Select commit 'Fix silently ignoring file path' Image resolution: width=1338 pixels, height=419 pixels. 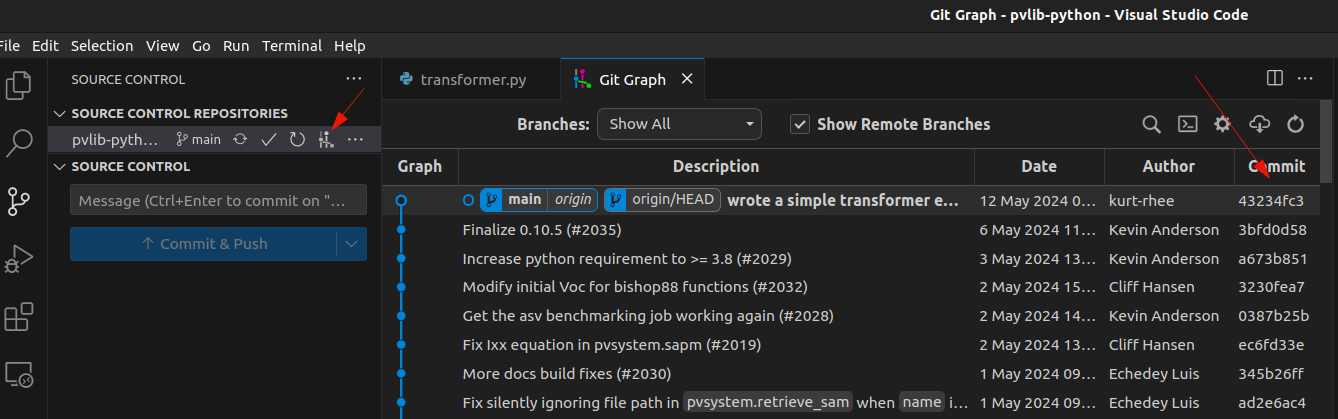tap(716, 403)
